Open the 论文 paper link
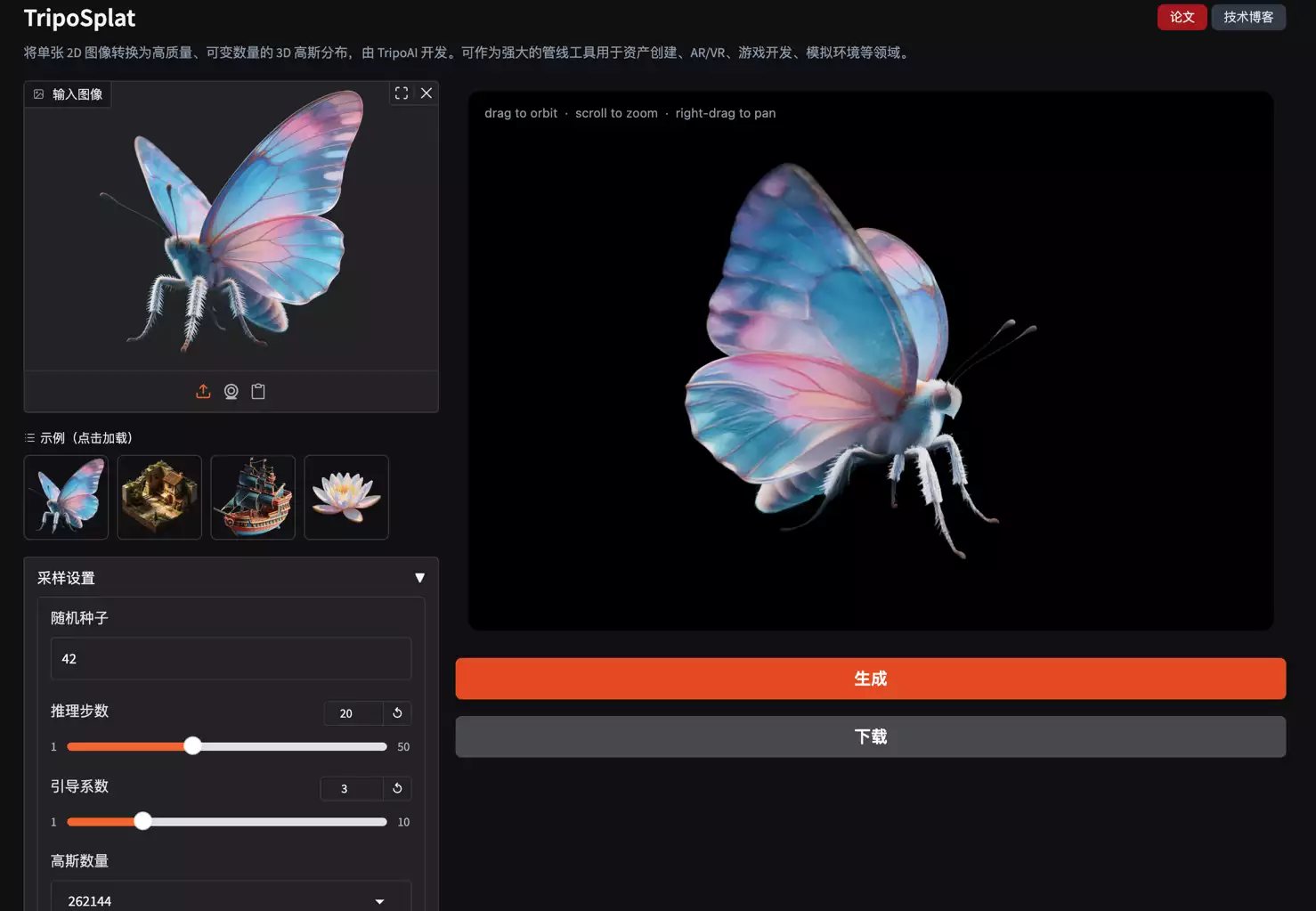1316x911 pixels. (1182, 17)
